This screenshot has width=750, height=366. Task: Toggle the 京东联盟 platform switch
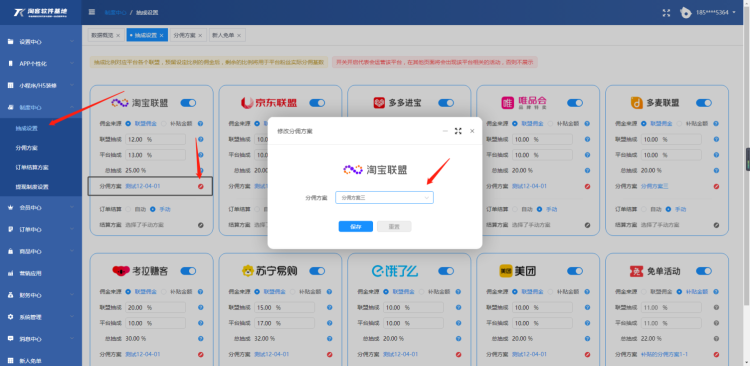(317, 103)
